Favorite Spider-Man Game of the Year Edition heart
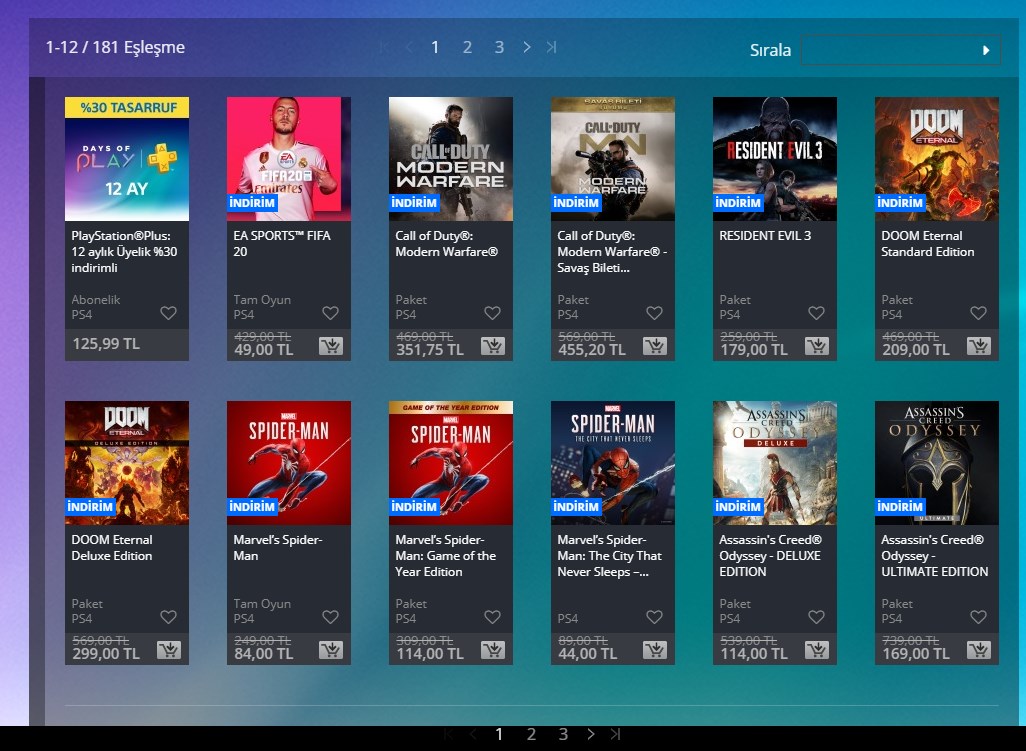This screenshot has height=751, width=1026. pos(493,617)
